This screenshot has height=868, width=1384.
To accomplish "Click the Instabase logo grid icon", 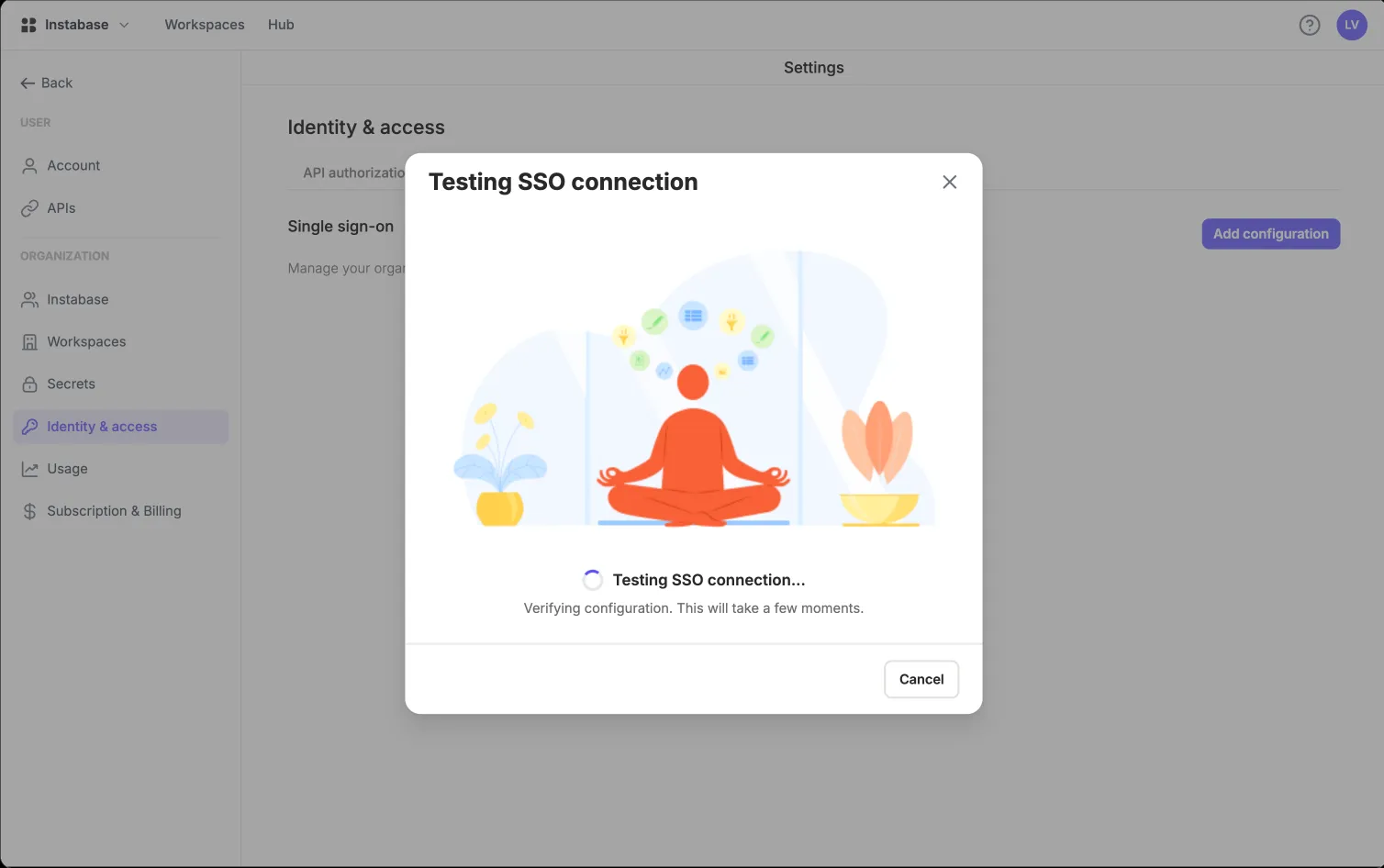I will (28, 25).
